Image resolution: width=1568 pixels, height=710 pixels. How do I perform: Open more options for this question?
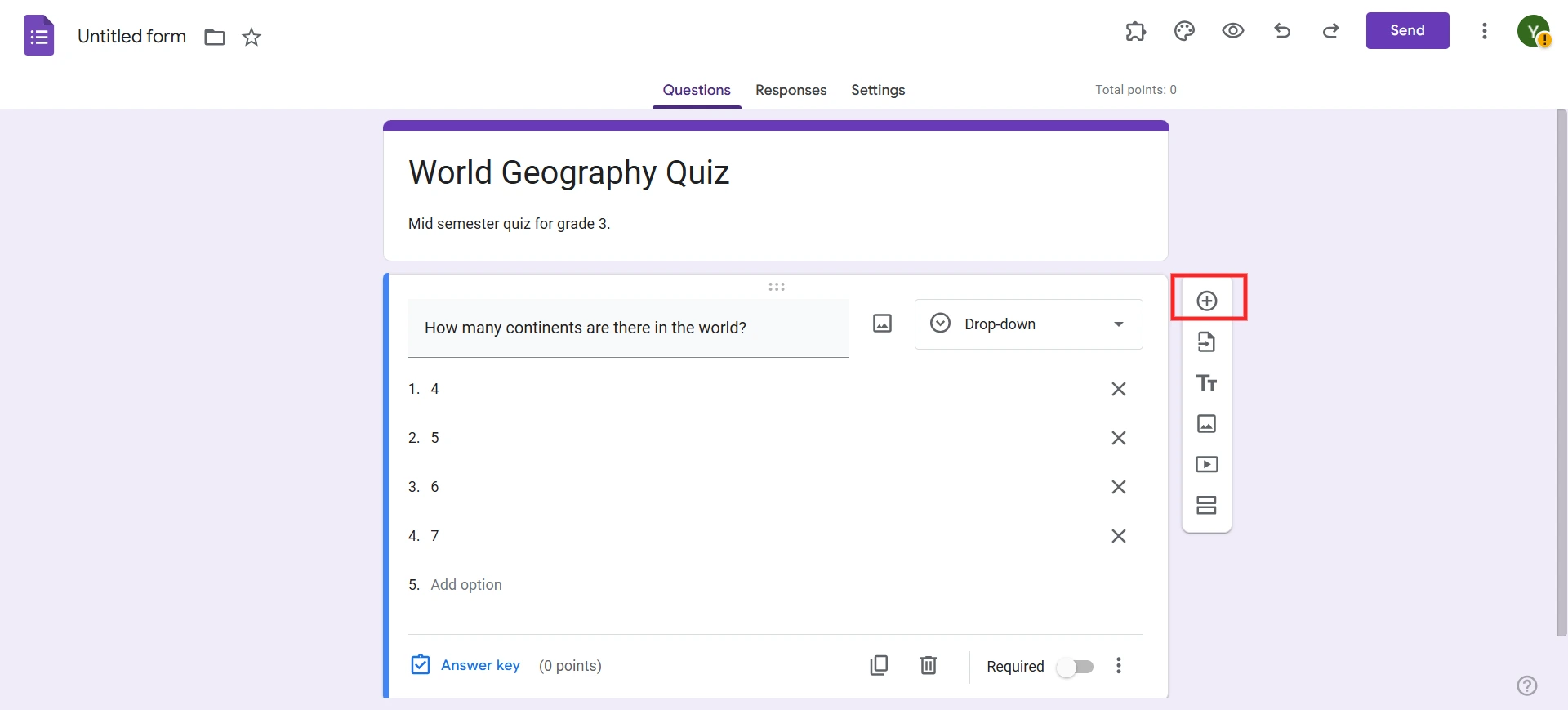pyautogui.click(x=1119, y=666)
